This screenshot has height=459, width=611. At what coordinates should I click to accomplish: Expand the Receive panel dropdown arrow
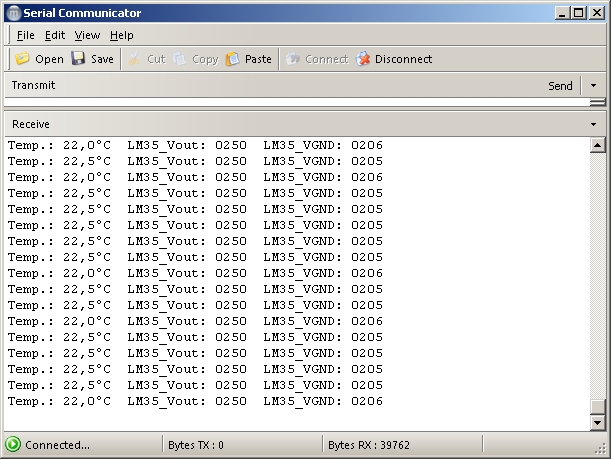click(593, 124)
